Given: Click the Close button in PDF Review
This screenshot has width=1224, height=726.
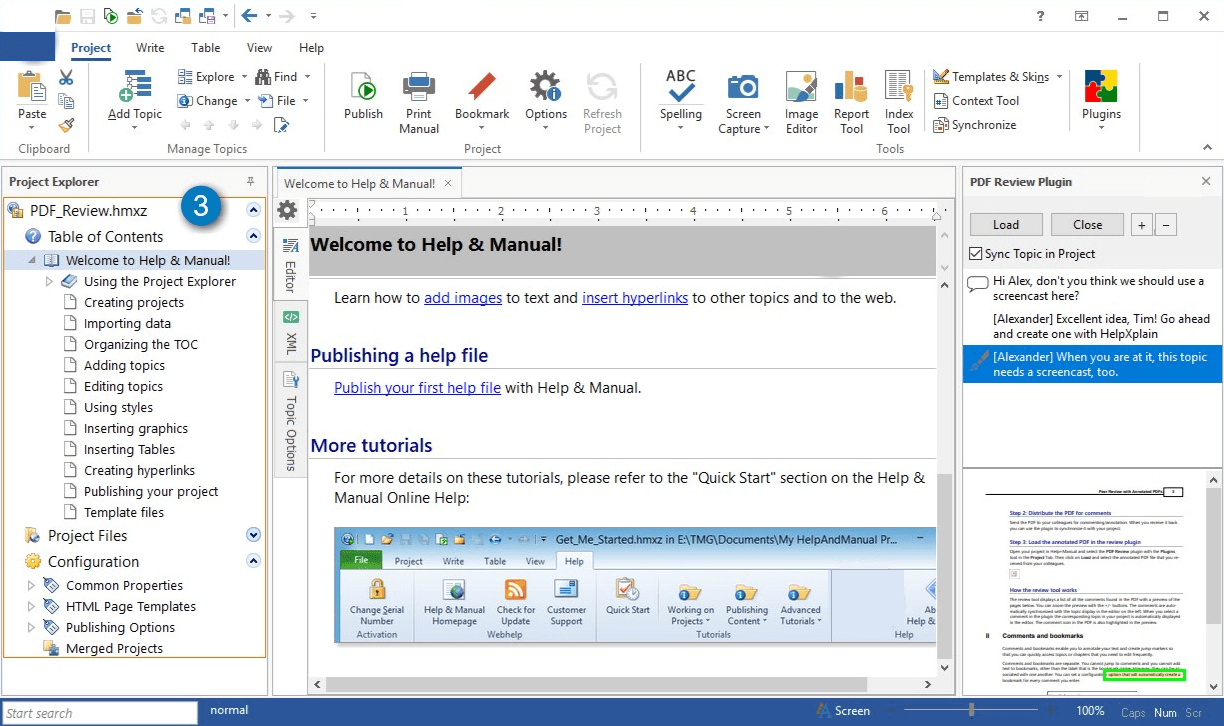Looking at the screenshot, I should click(1087, 225).
